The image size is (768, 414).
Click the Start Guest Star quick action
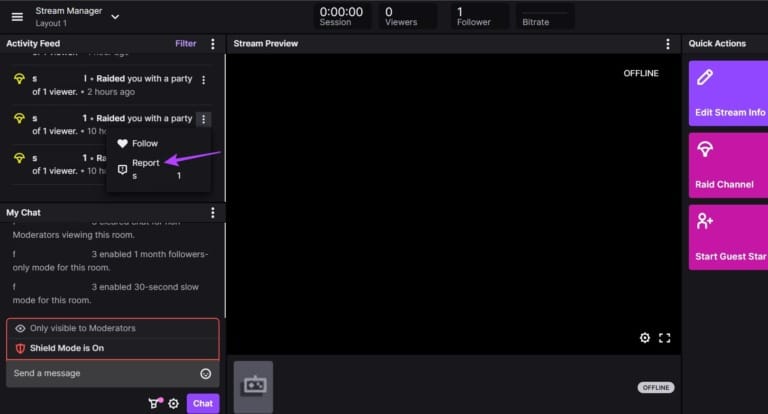pyautogui.click(x=728, y=237)
